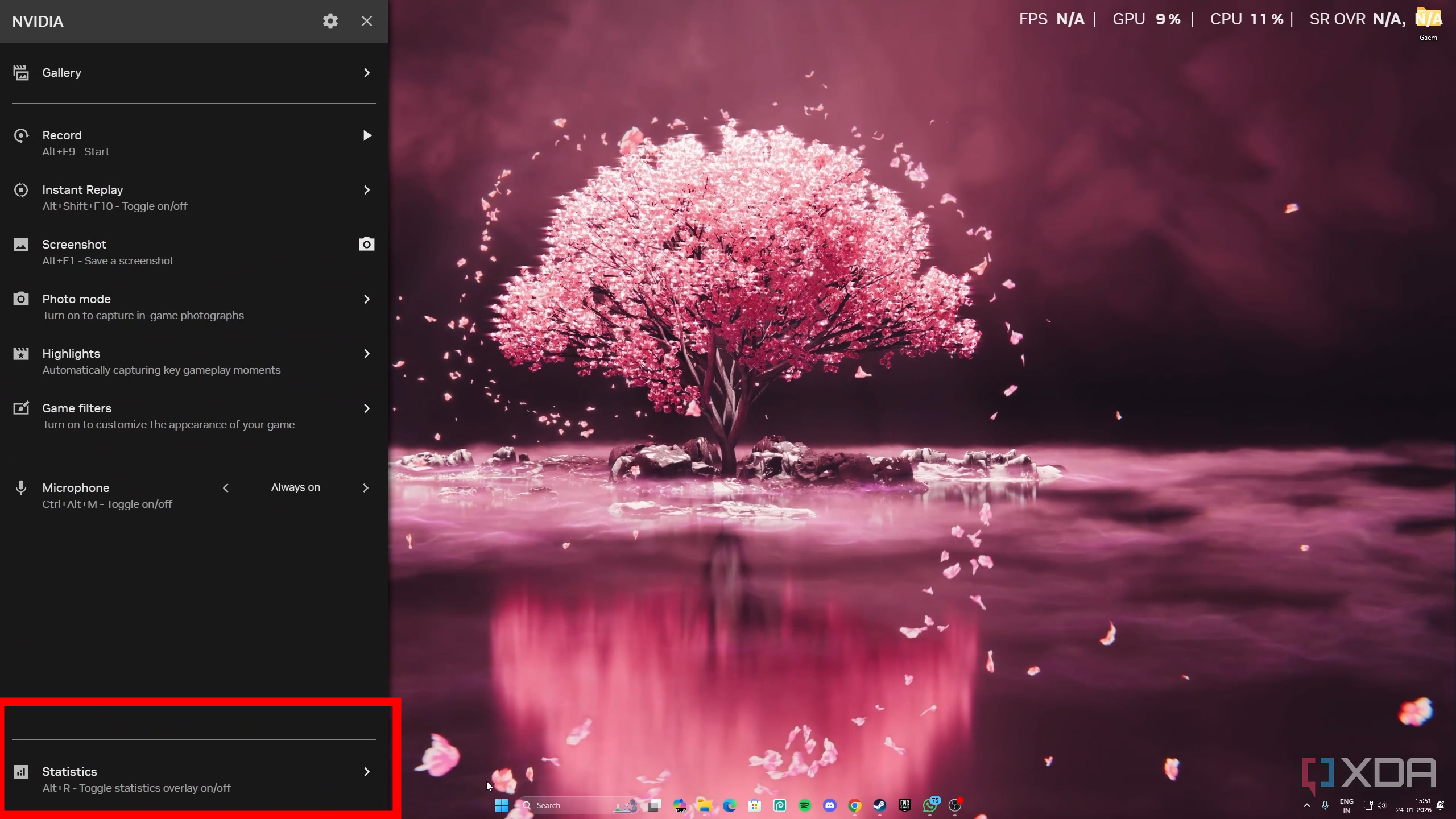
Task: Click 'Alt+F1 - Save a screenshot' text
Action: point(108,260)
